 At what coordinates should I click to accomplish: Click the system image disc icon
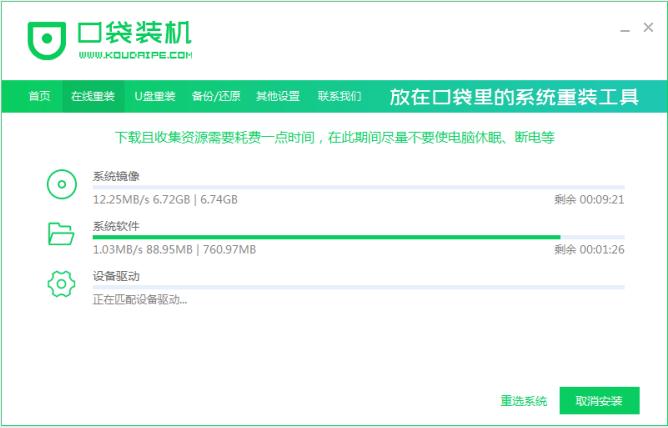[x=62, y=184]
